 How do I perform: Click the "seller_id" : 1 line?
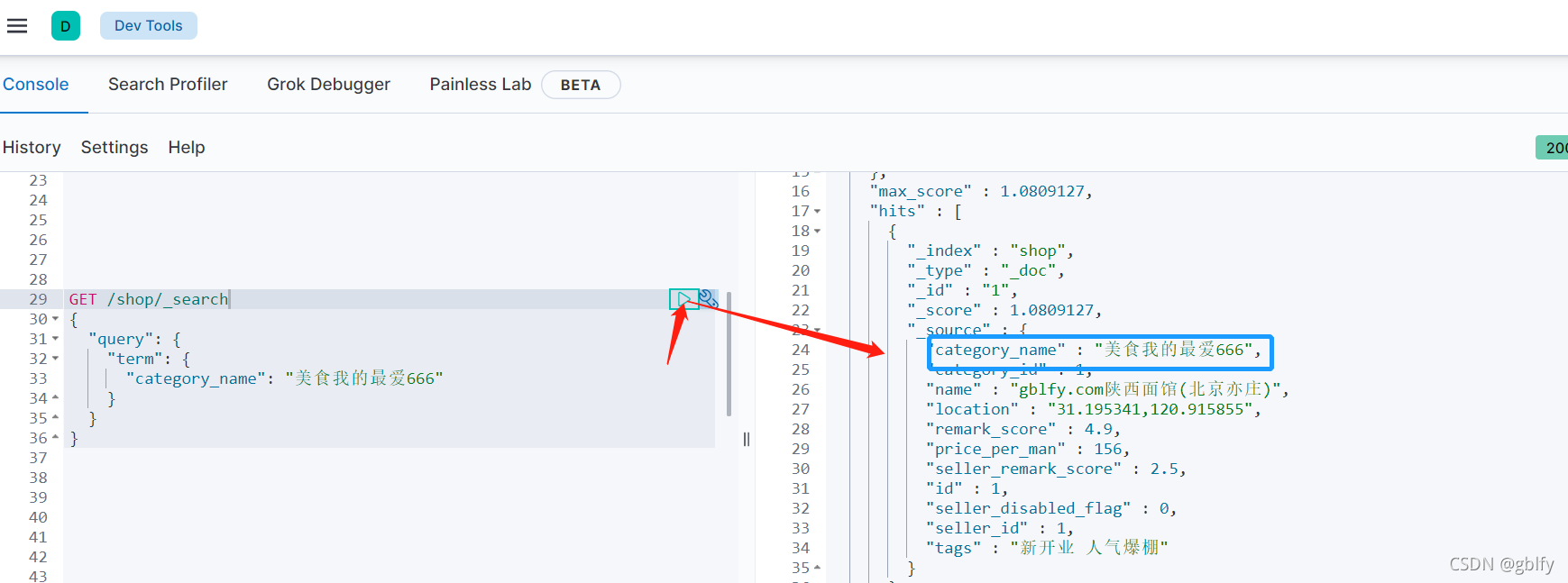(1000, 528)
